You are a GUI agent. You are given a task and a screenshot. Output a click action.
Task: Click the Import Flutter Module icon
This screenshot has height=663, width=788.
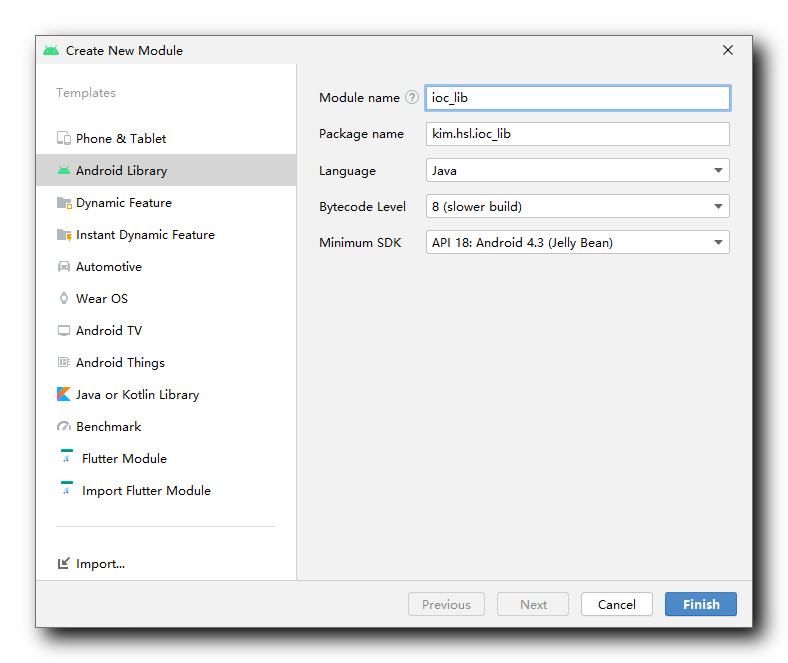pos(66,489)
